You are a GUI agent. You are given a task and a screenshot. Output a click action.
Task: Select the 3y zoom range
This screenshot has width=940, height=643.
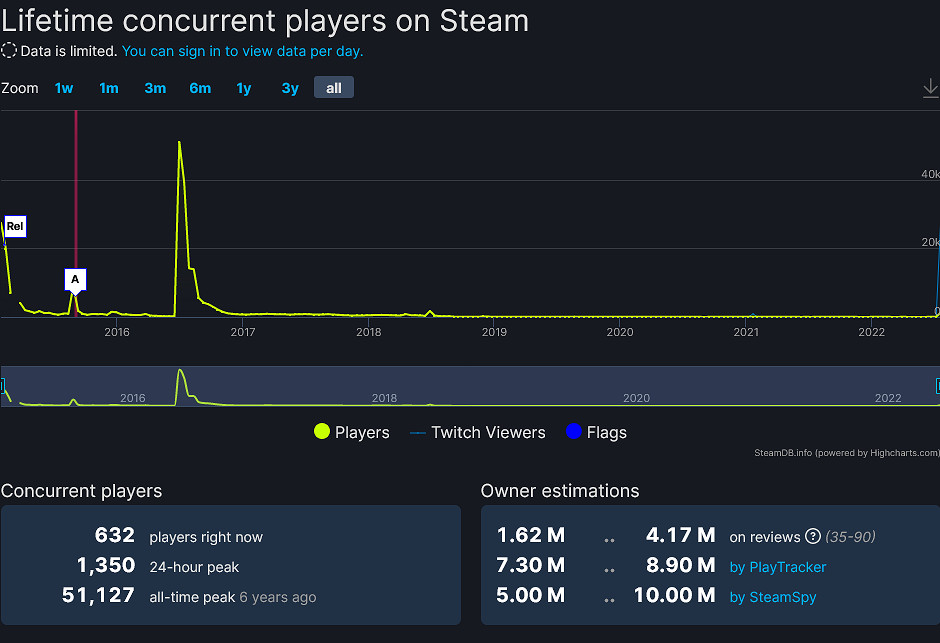pos(290,88)
